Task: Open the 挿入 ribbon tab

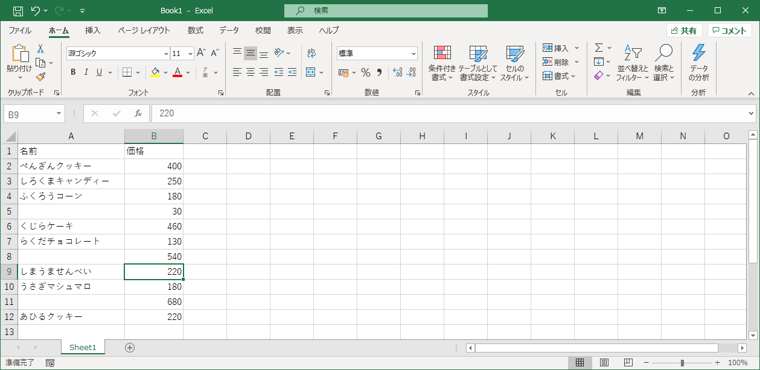Action: coord(93,30)
